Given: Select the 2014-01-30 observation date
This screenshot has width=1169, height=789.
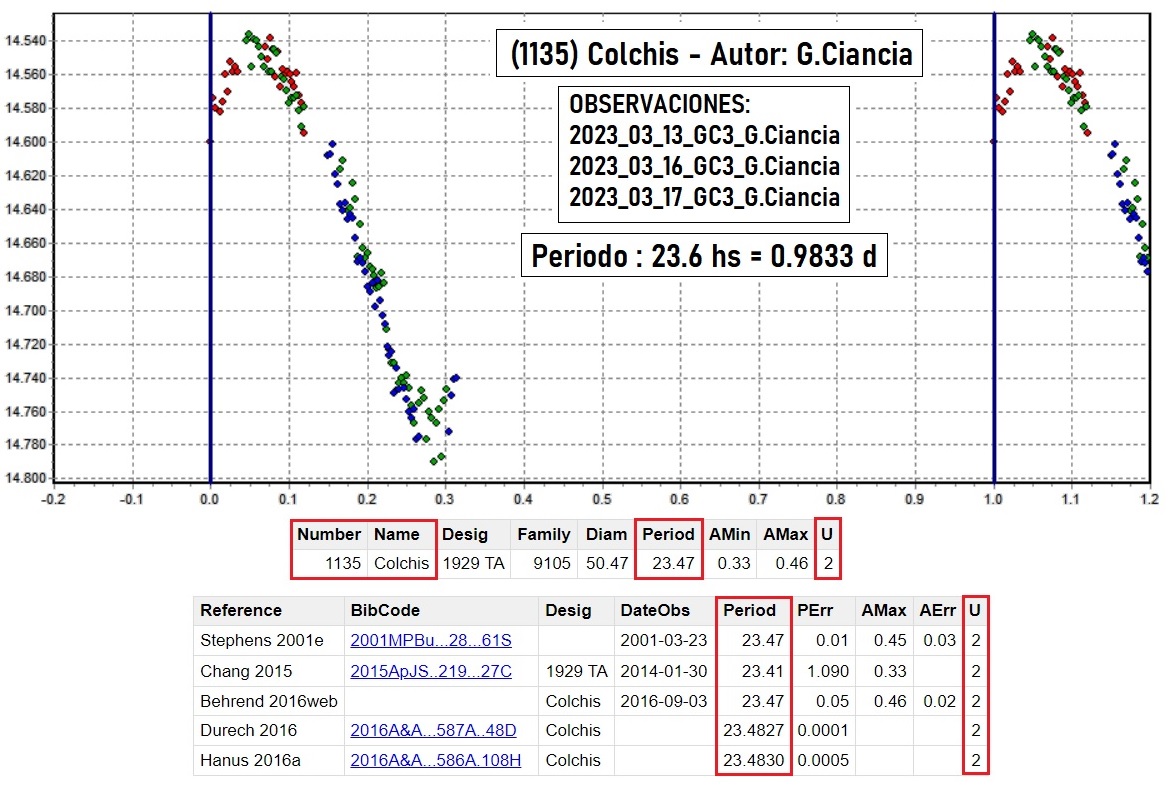Looking at the screenshot, I should click(x=664, y=671).
